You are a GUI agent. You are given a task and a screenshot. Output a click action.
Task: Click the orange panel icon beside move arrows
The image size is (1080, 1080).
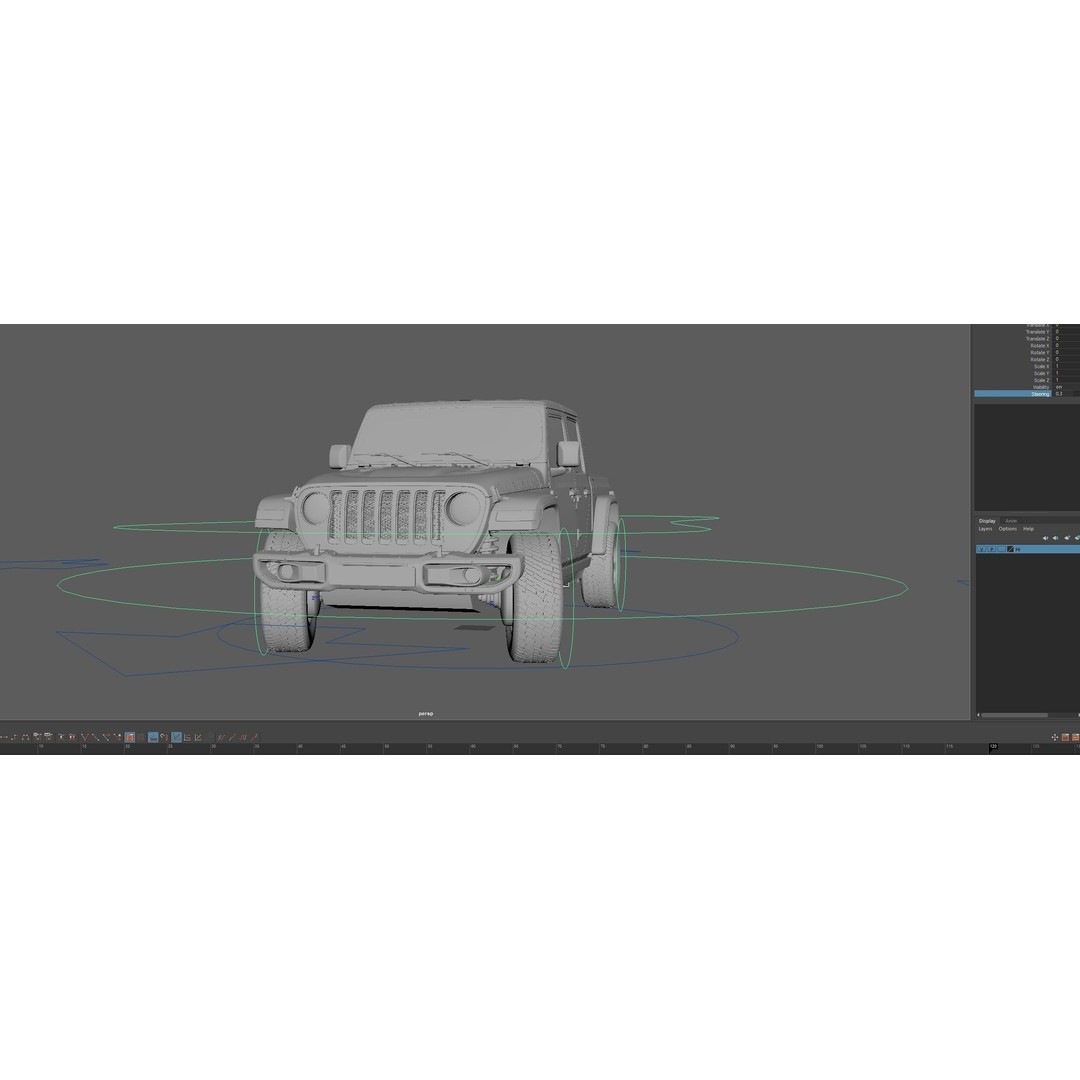coord(1065,737)
